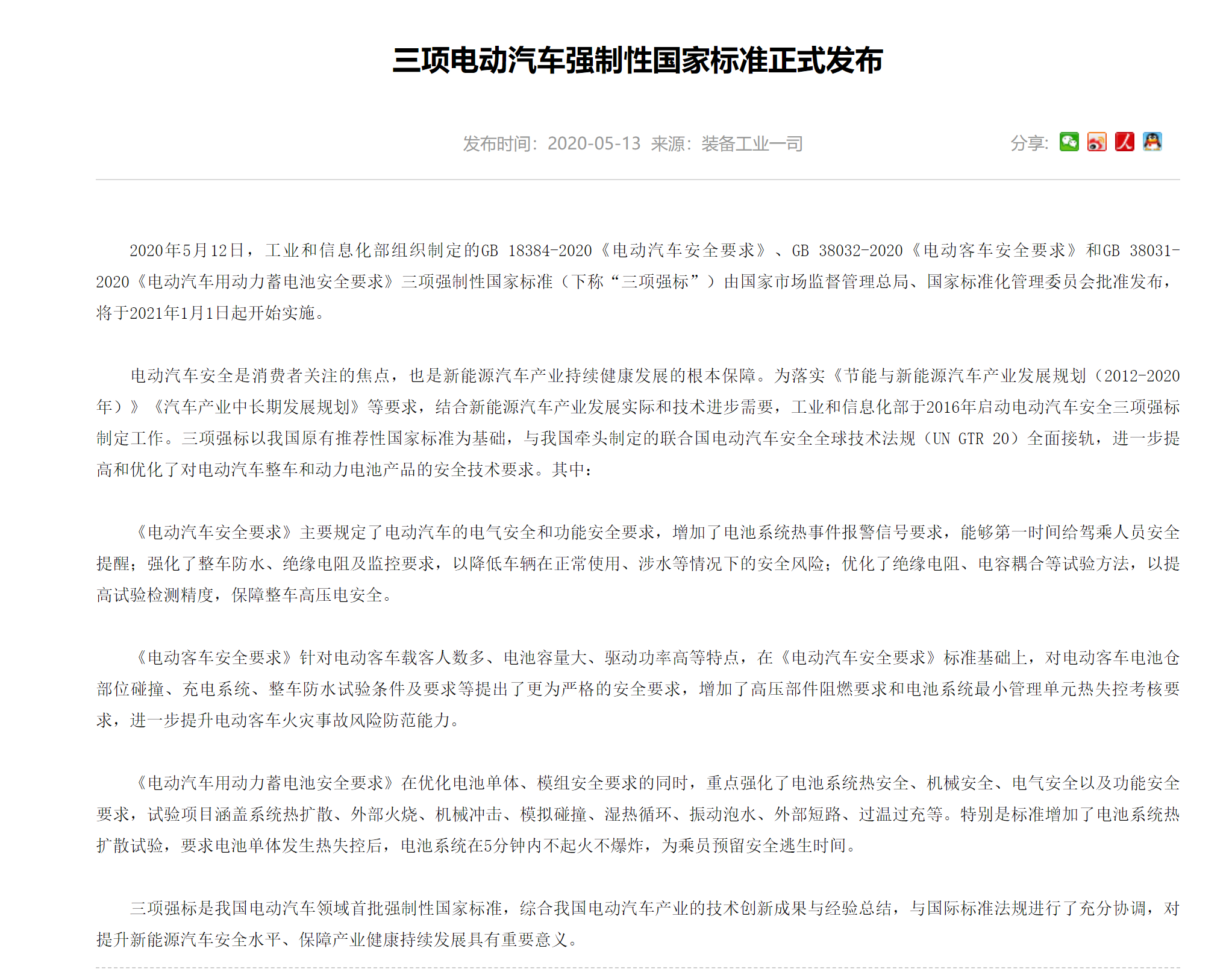Click GB 38032-2020 standard number text
1232x975 pixels.
pos(846,251)
